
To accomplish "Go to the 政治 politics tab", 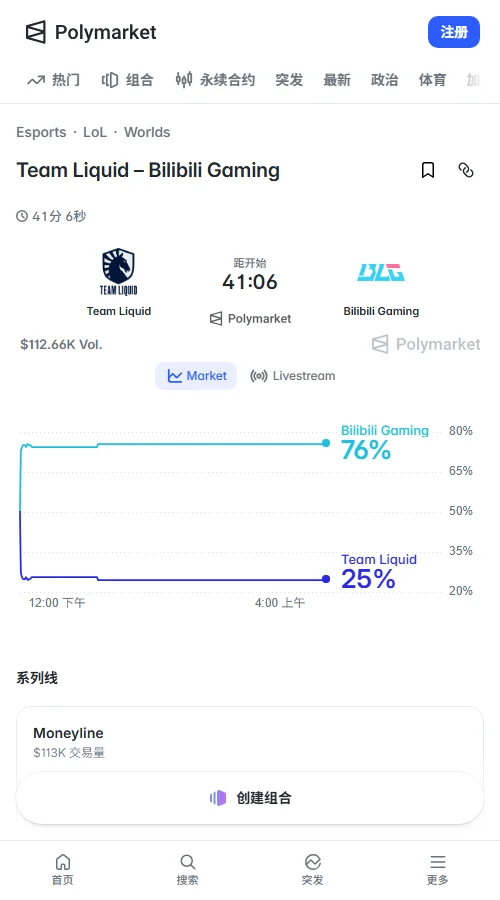I will [385, 80].
